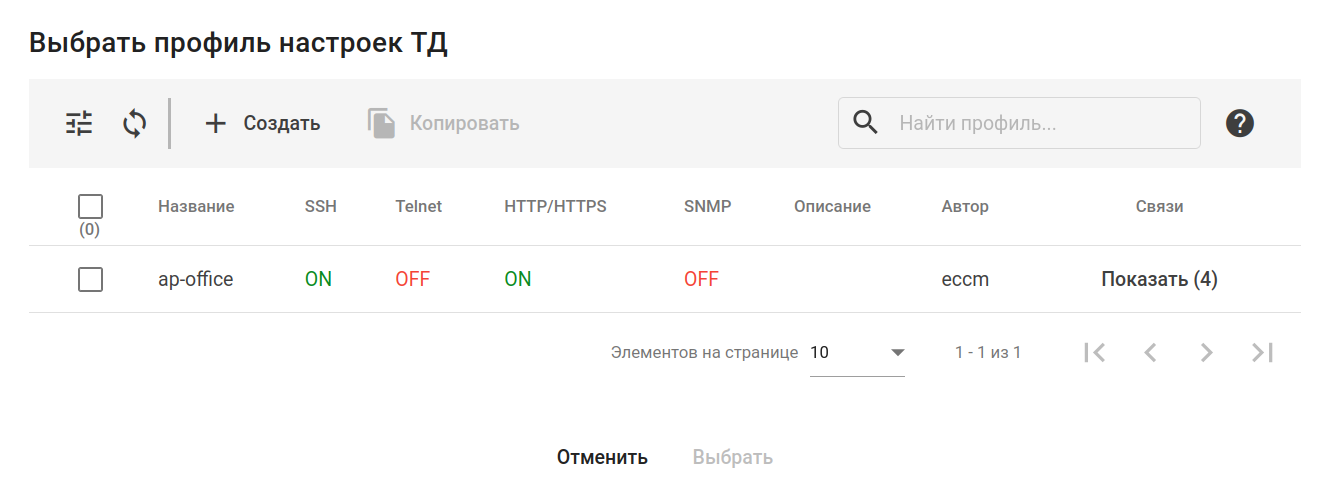Jump to last page of results
The width and height of the screenshot is (1334, 489).
(1262, 352)
